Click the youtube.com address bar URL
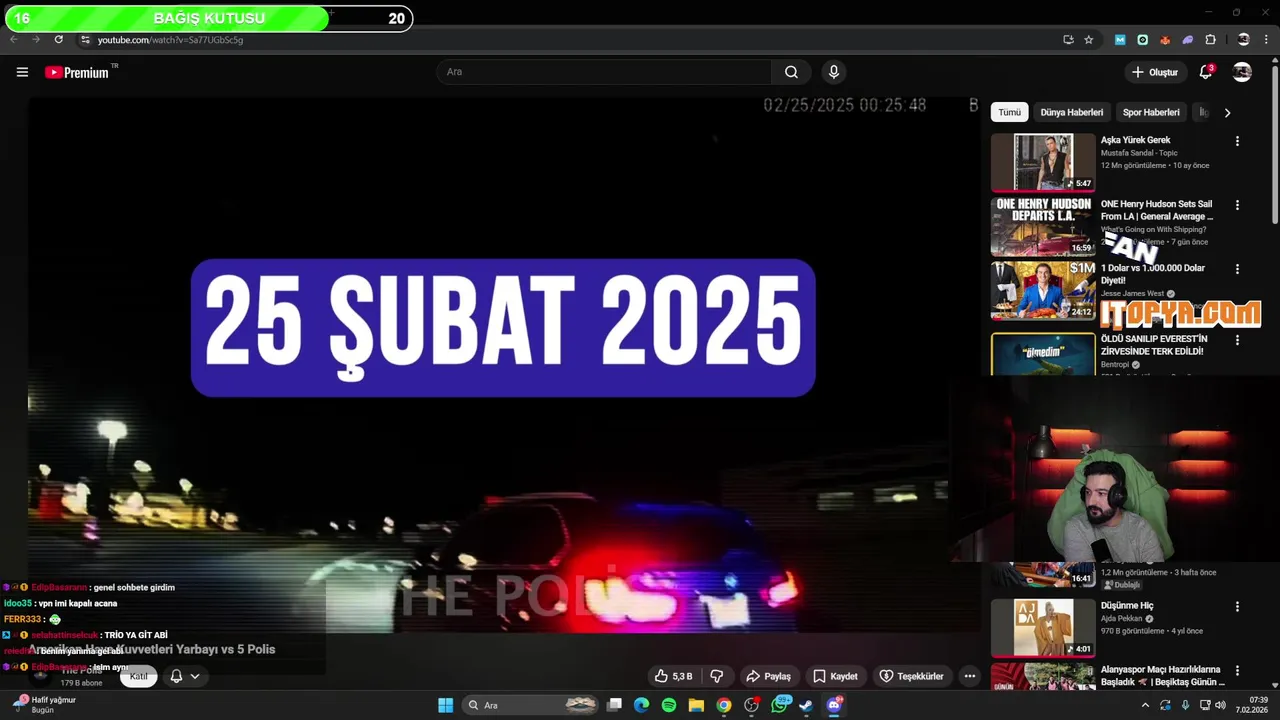Screen dimensions: 1280x720 pos(170,40)
